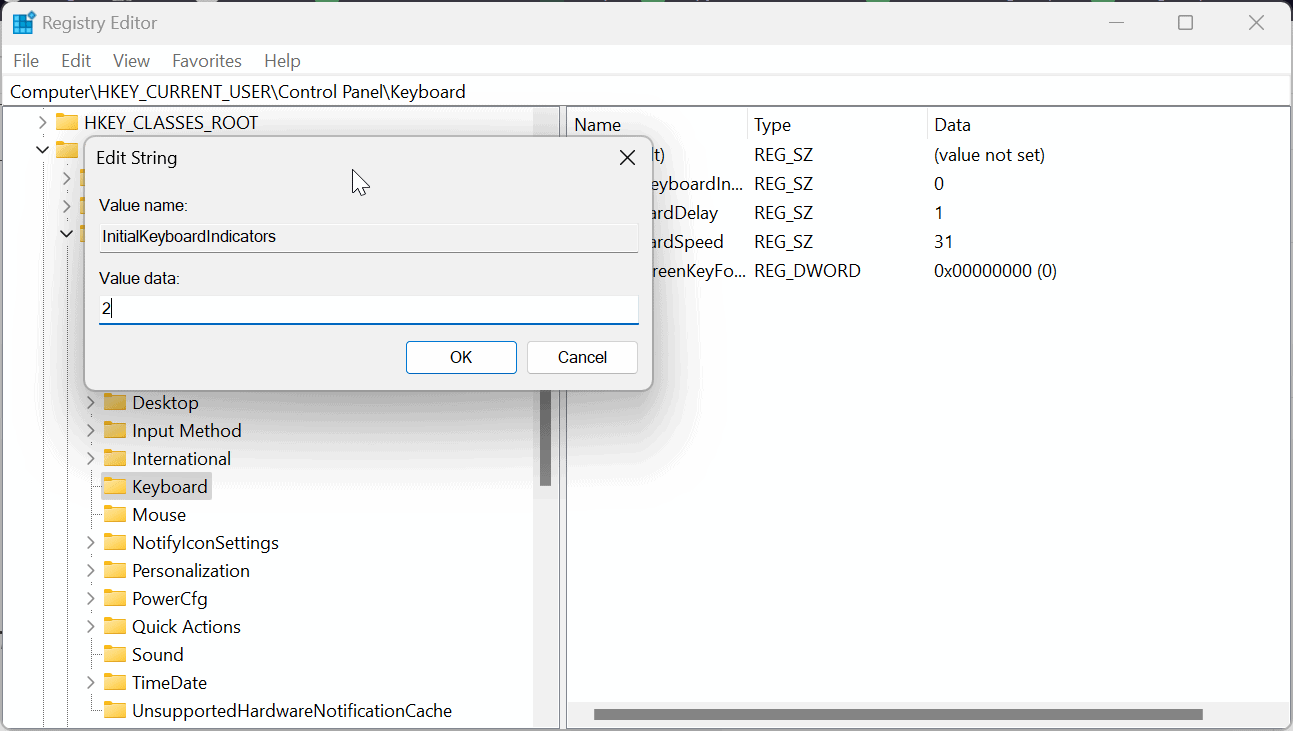
Task: Select the Desktop key
Action: point(165,403)
